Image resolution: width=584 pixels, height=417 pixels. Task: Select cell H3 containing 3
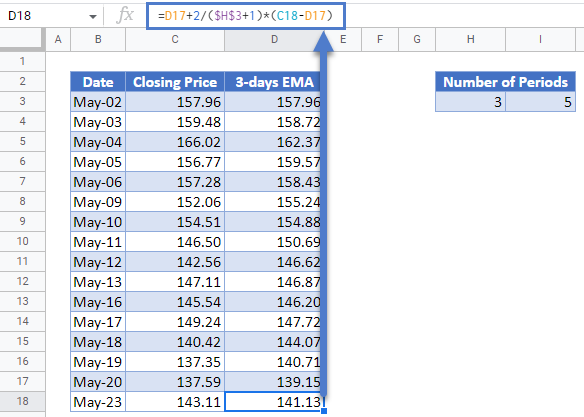tap(470, 102)
